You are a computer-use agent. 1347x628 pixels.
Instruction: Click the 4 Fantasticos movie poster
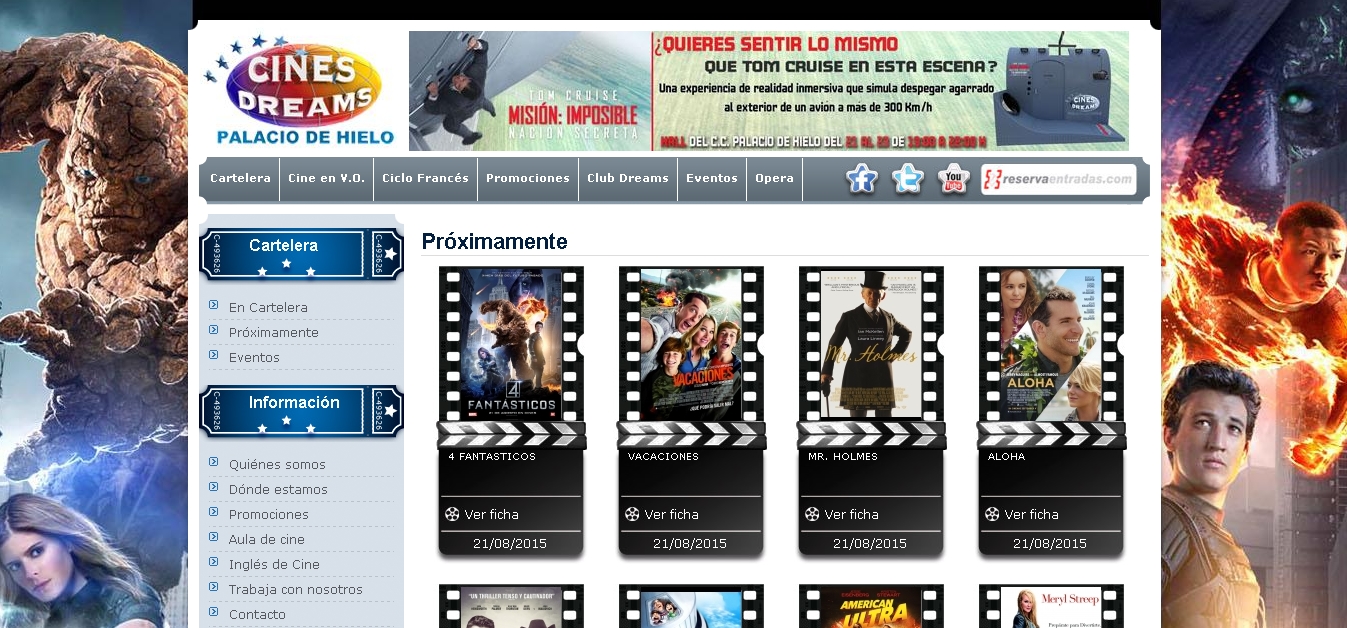coord(511,343)
